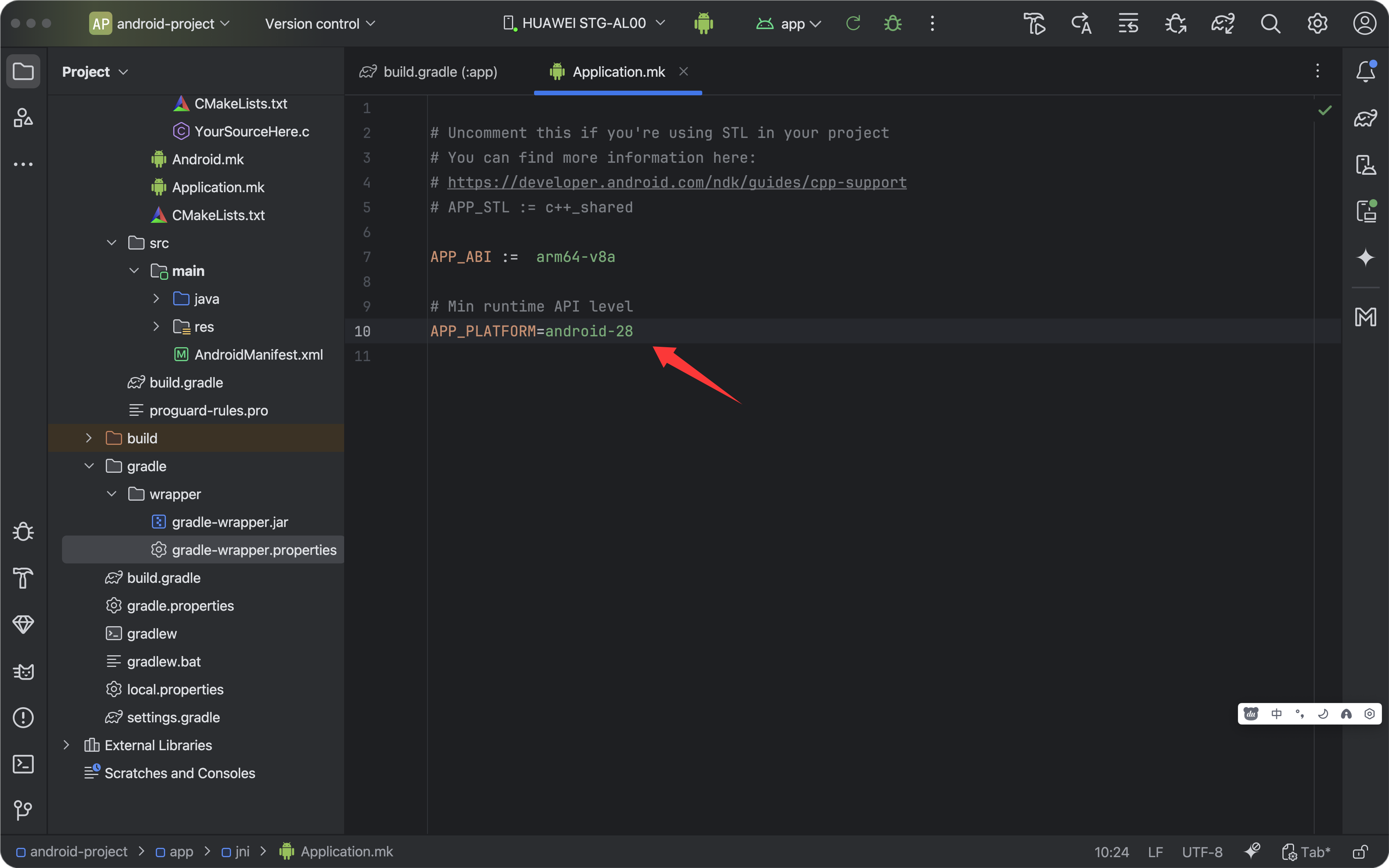Image resolution: width=1389 pixels, height=868 pixels.
Task: Select gradle.properties in the project tree
Action: click(x=180, y=606)
